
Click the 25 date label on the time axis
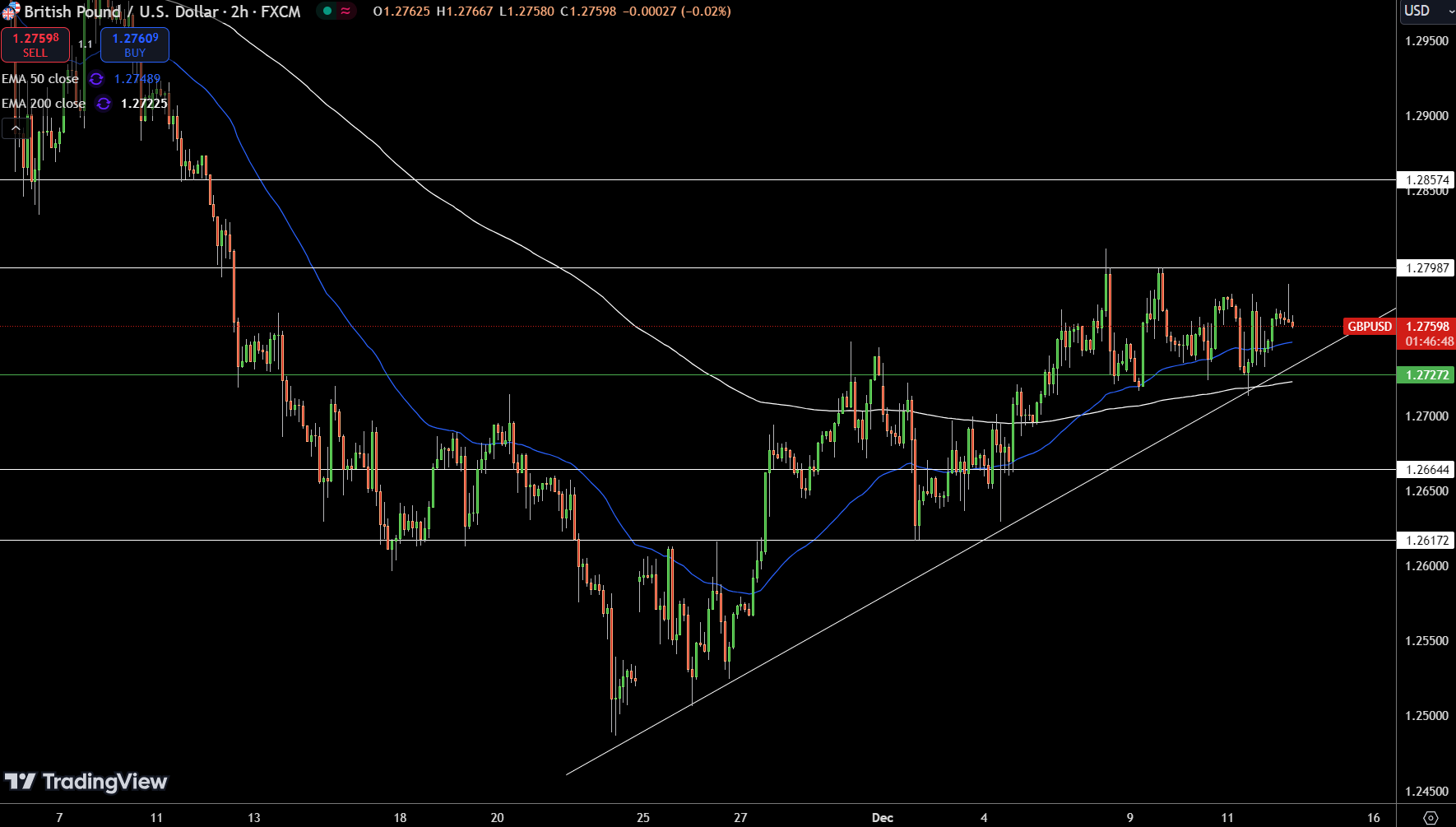[x=643, y=817]
